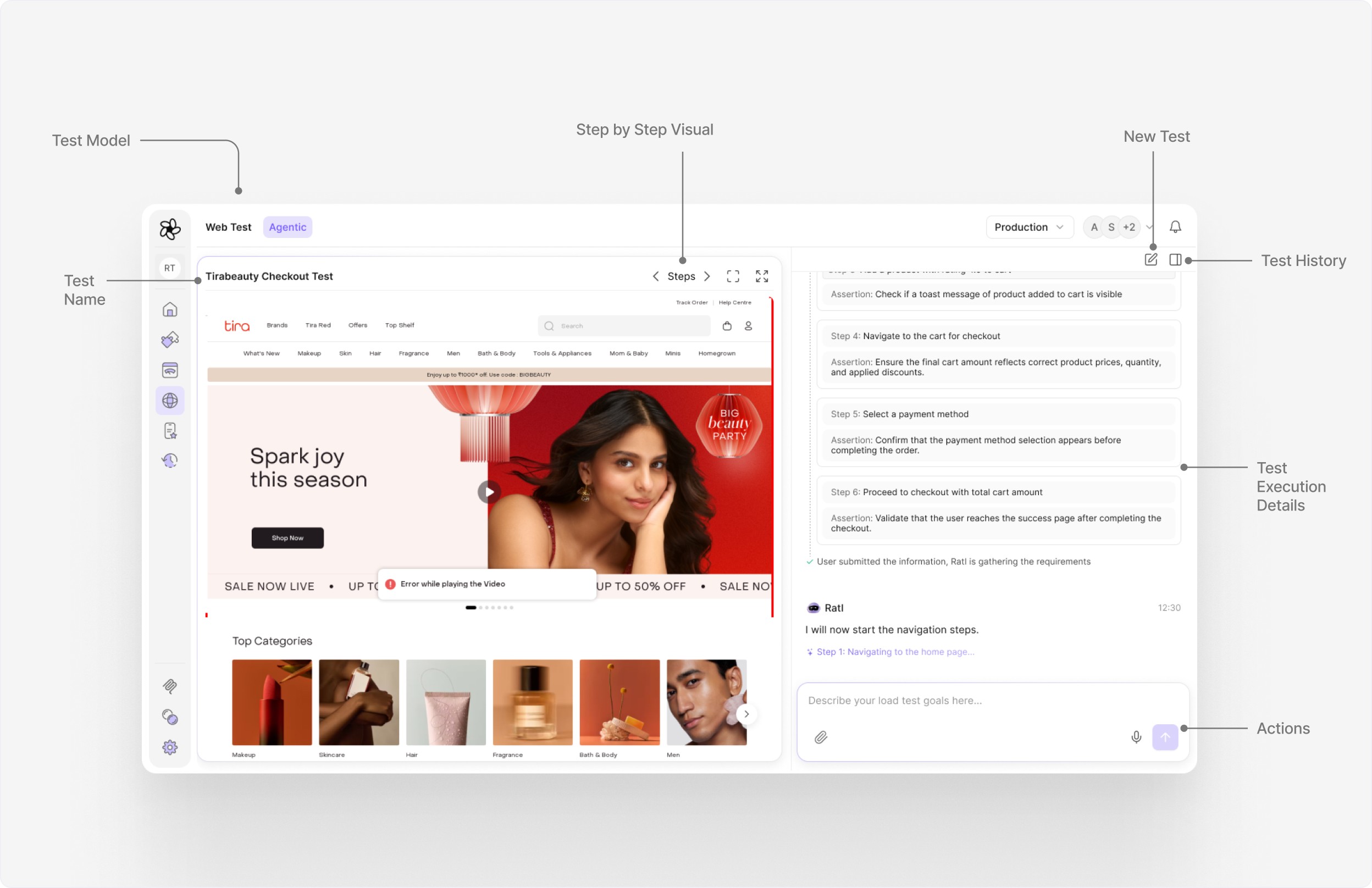Toggle the test history panel icon
This screenshot has height=888, width=1372.
coord(1175,259)
